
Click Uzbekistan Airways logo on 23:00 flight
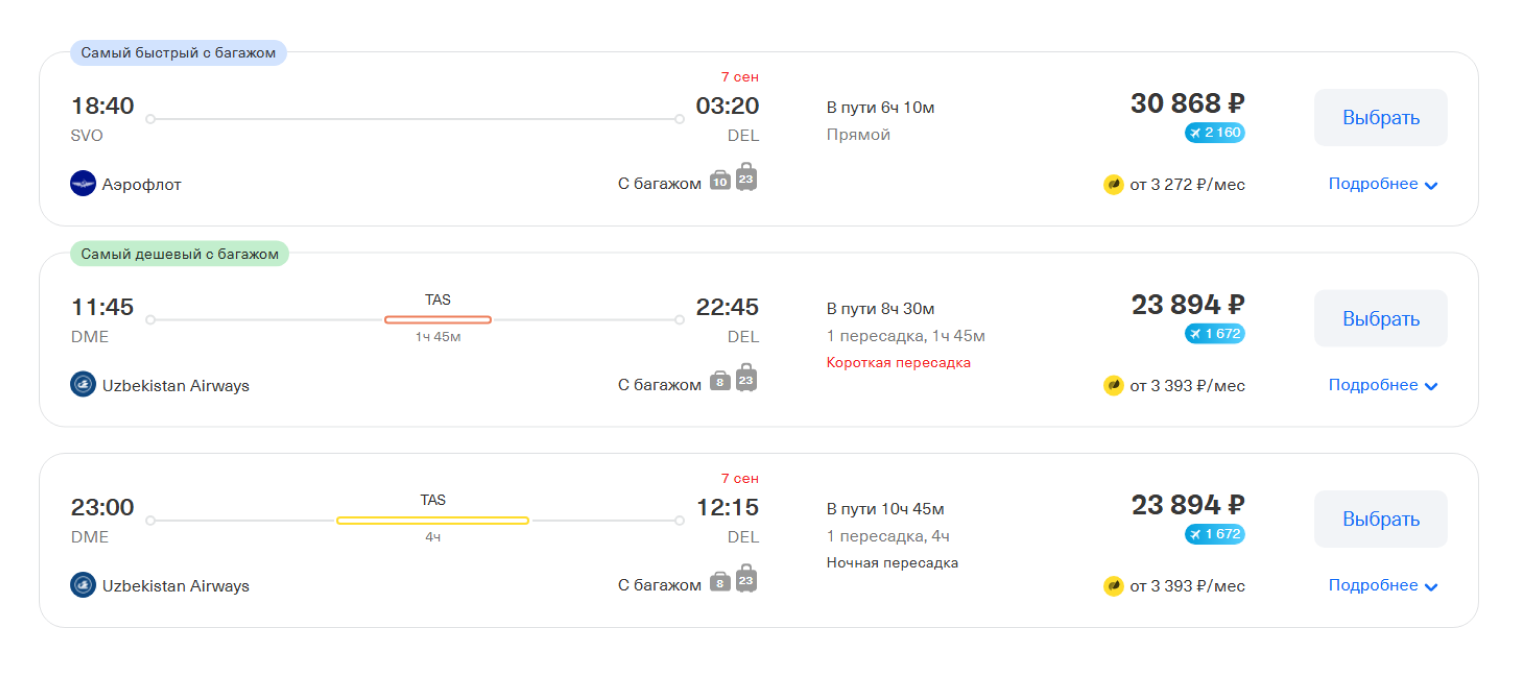tap(83, 585)
